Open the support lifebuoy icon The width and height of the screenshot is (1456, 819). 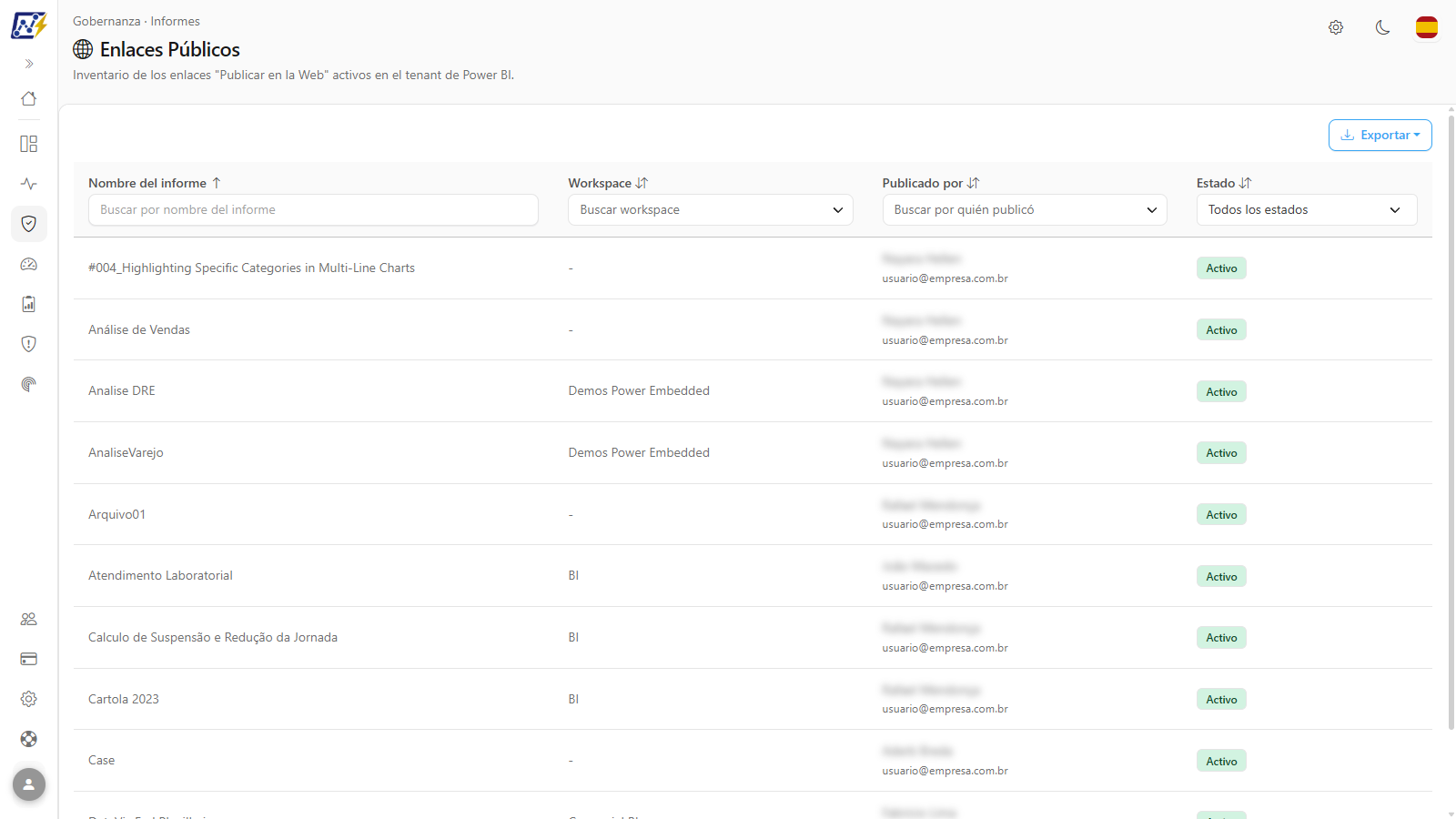pyautogui.click(x=29, y=739)
